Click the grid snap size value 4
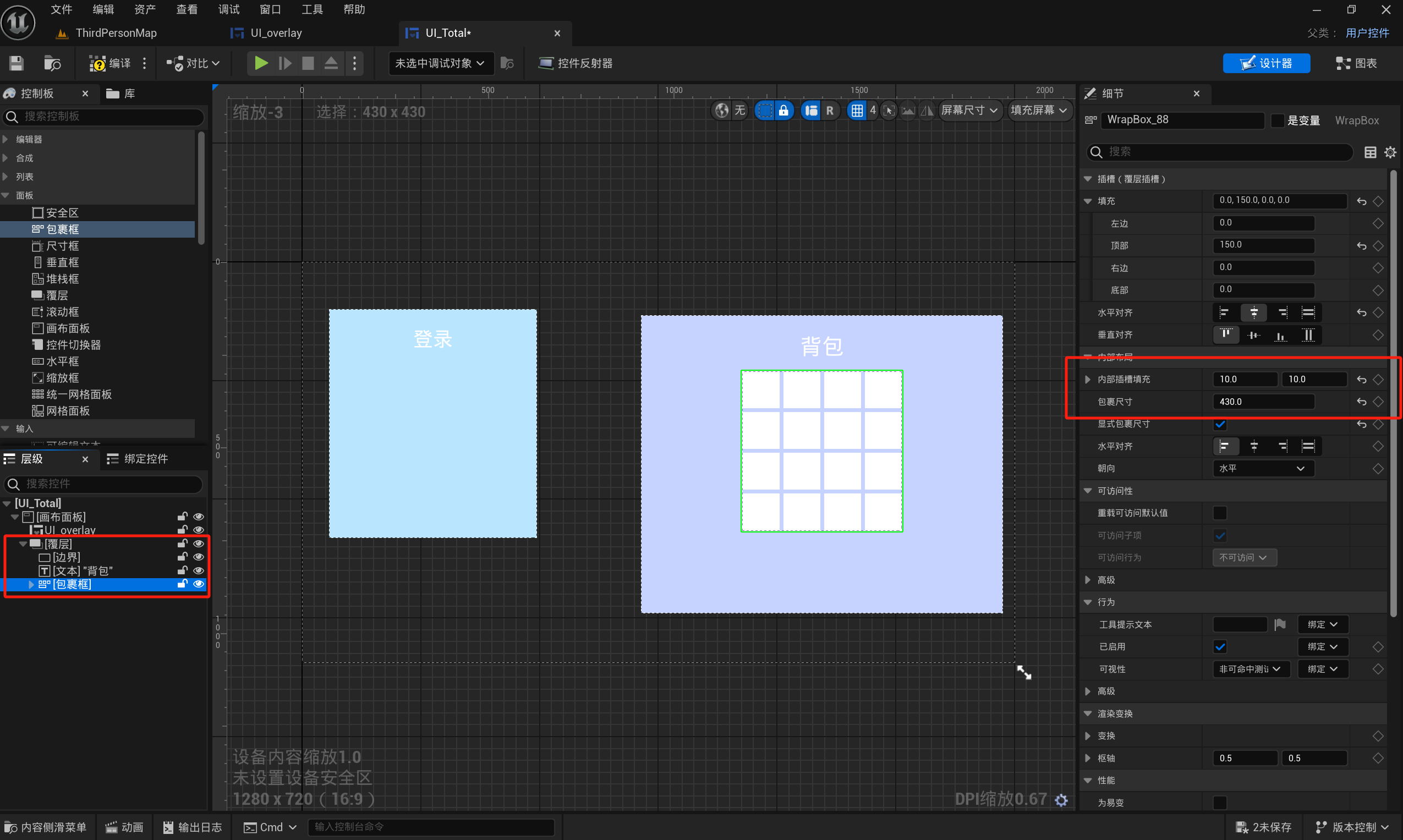This screenshot has height=840, width=1403. [x=873, y=111]
